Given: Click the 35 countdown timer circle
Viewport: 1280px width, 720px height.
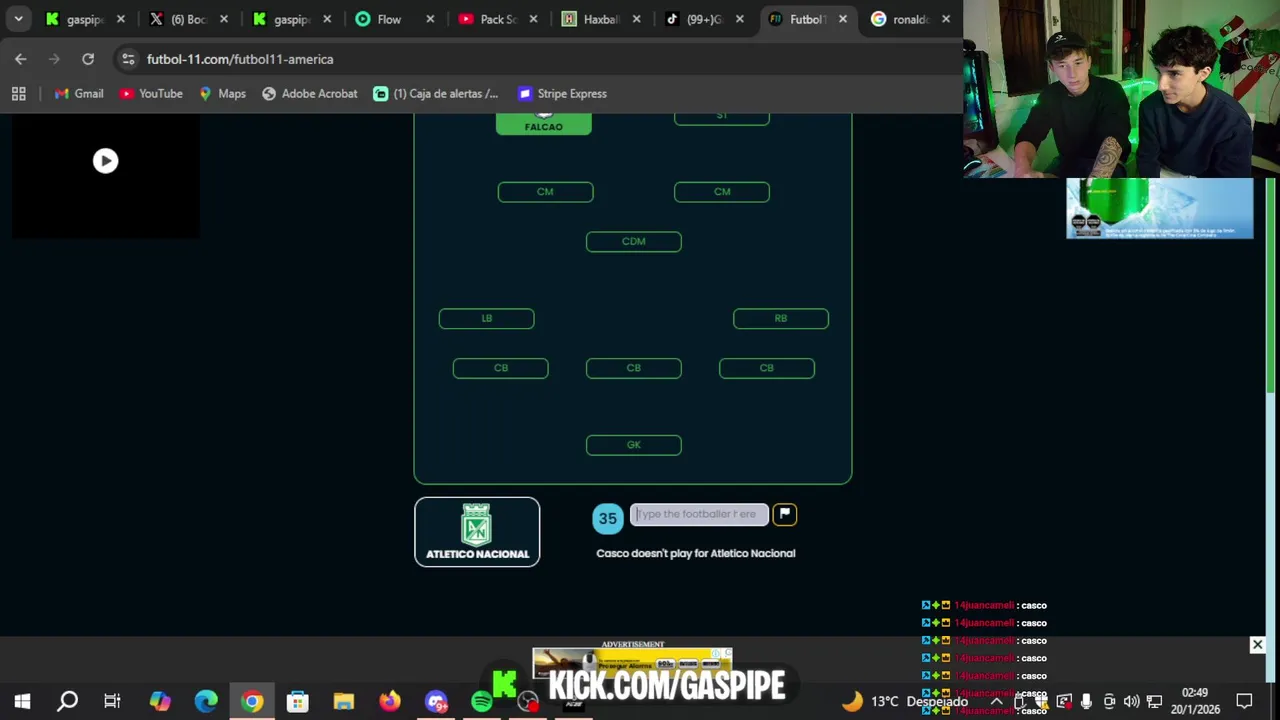Looking at the screenshot, I should pos(607,519).
